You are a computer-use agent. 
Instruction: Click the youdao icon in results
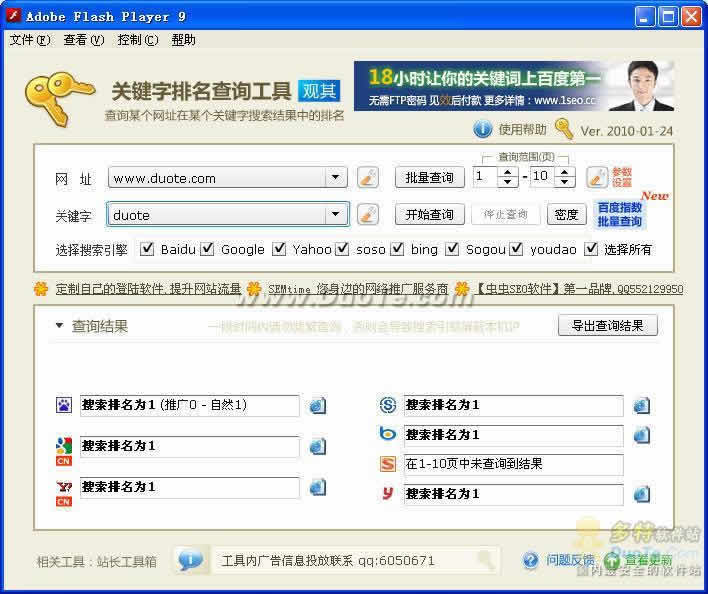click(x=387, y=493)
